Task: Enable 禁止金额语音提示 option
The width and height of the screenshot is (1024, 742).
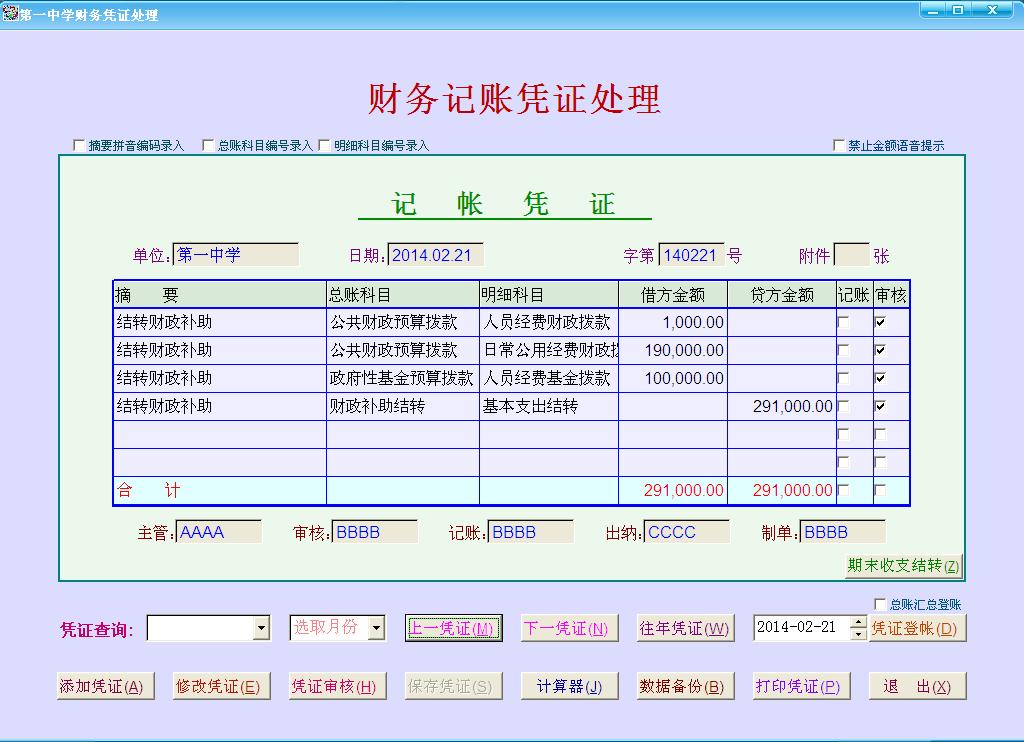Action: pyautogui.click(x=839, y=145)
